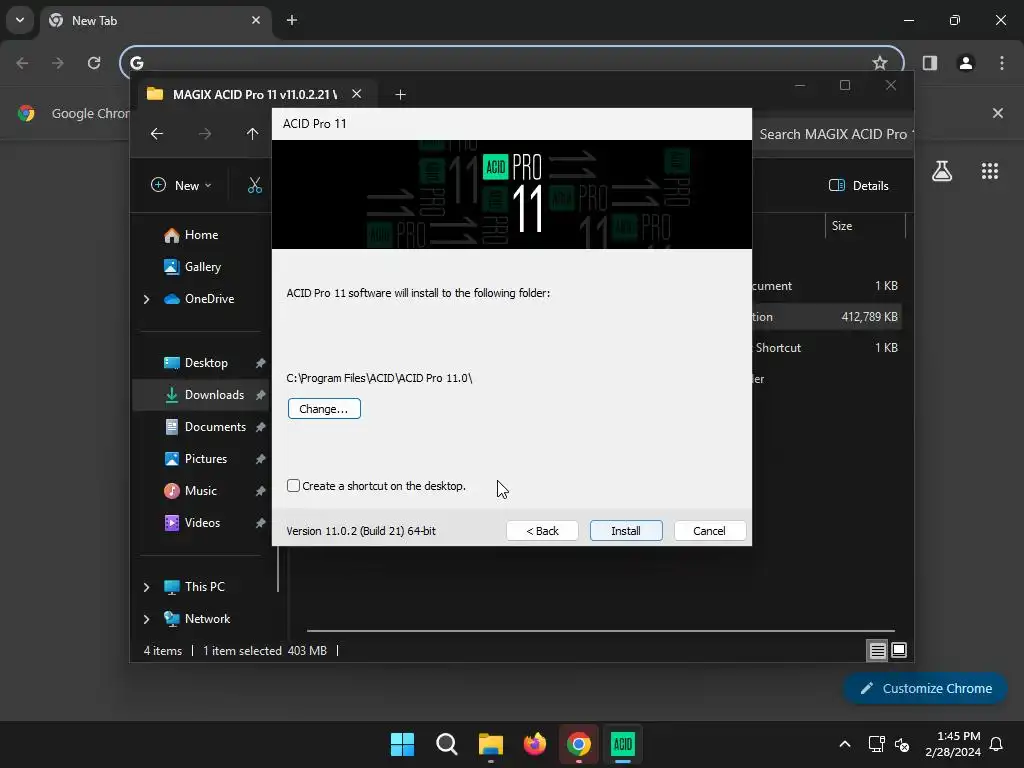Open Videos folder in sidebar
Screen dimensions: 1024x768
pos(202,523)
